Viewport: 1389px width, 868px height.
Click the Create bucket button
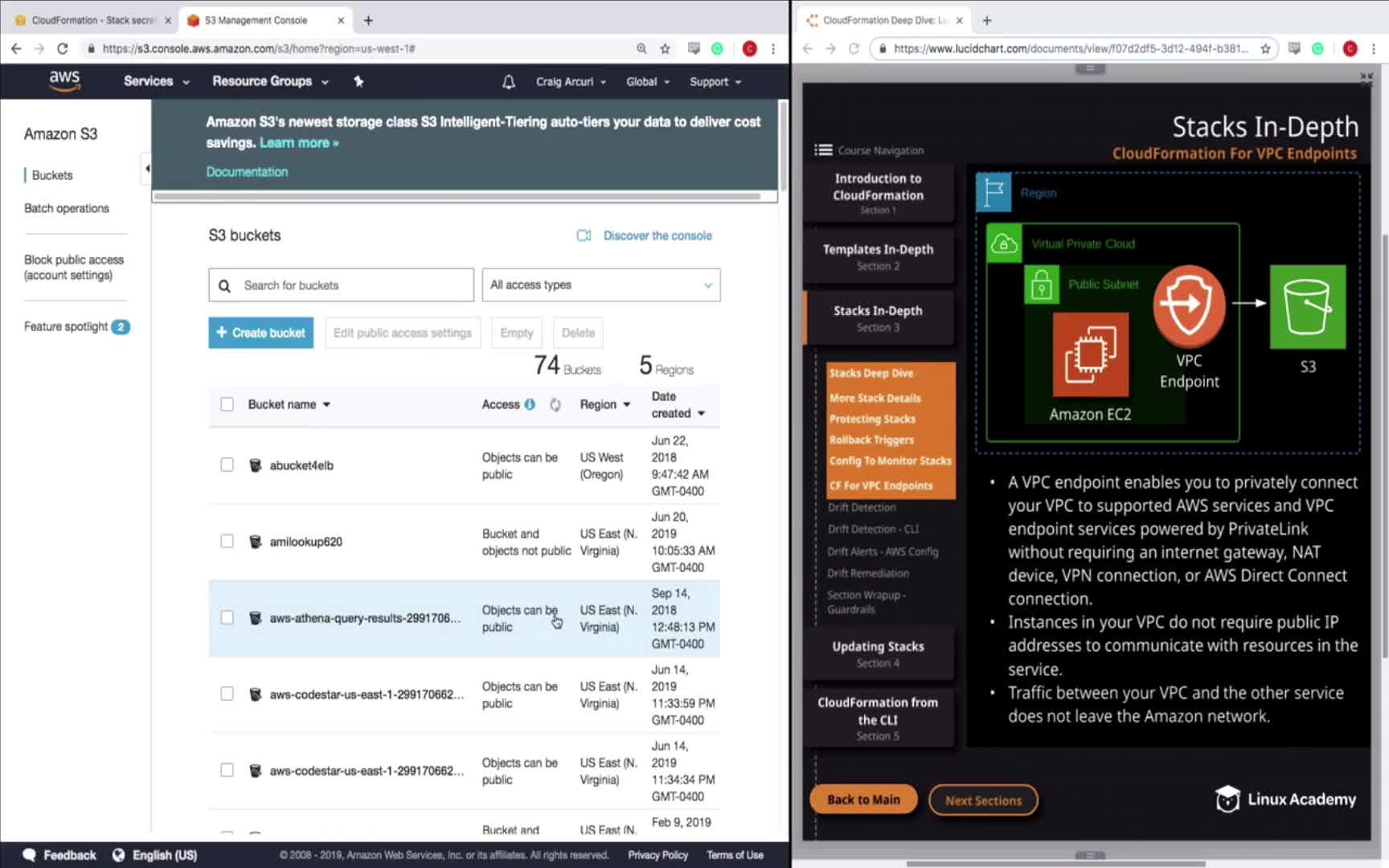click(261, 333)
